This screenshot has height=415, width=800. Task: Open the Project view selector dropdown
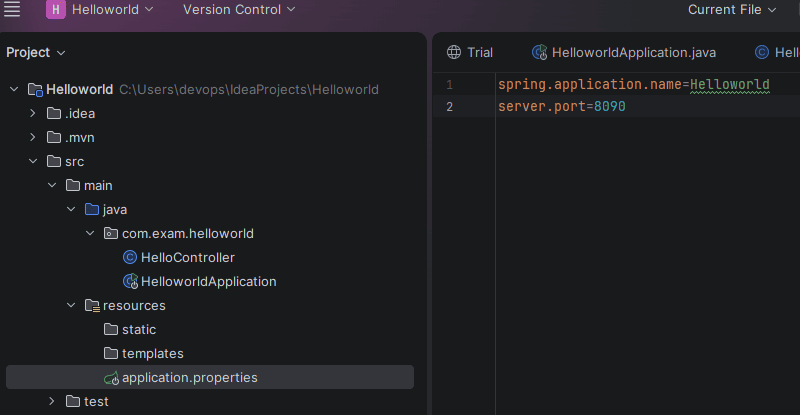[36, 53]
